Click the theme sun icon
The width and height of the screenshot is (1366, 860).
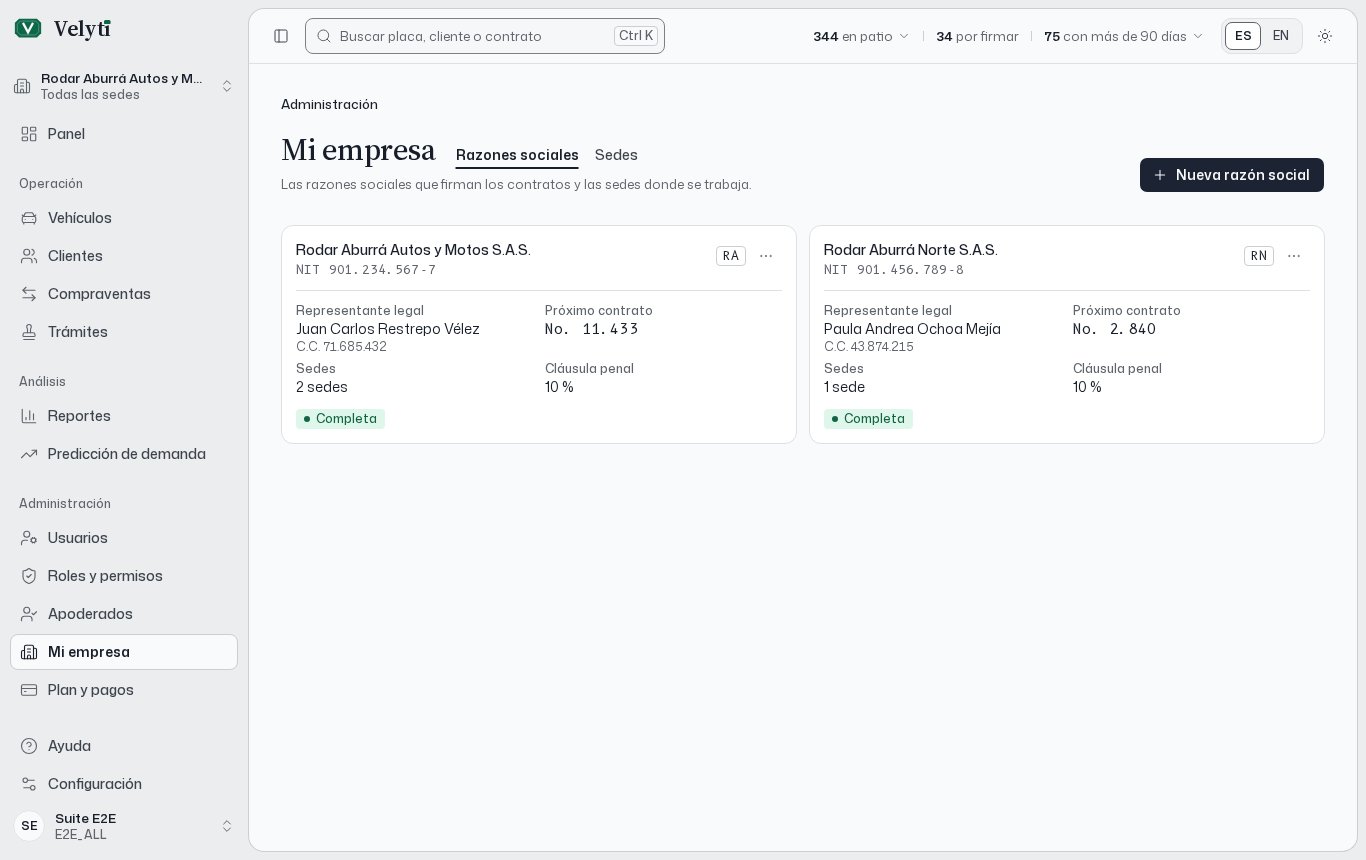(1325, 36)
